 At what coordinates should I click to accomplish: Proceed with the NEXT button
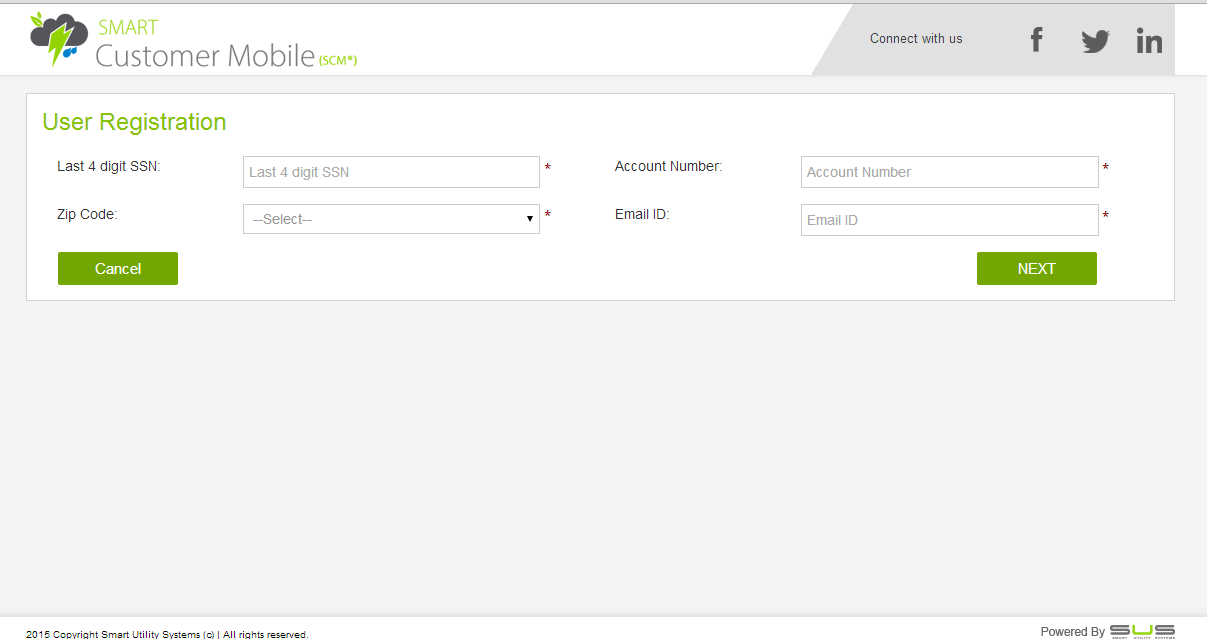pyautogui.click(x=1036, y=268)
